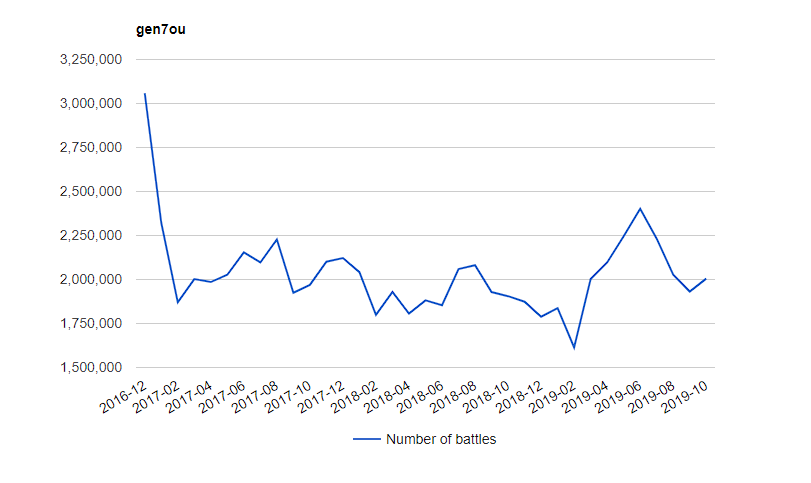Click the Number of battles legend label

pyautogui.click(x=440, y=439)
